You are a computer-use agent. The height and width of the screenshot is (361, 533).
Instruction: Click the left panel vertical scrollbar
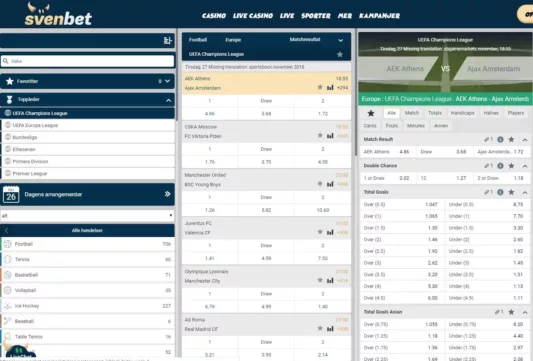(176, 75)
